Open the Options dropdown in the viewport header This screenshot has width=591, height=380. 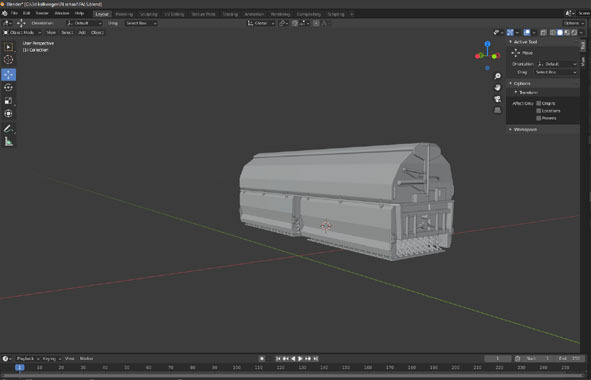coord(574,23)
